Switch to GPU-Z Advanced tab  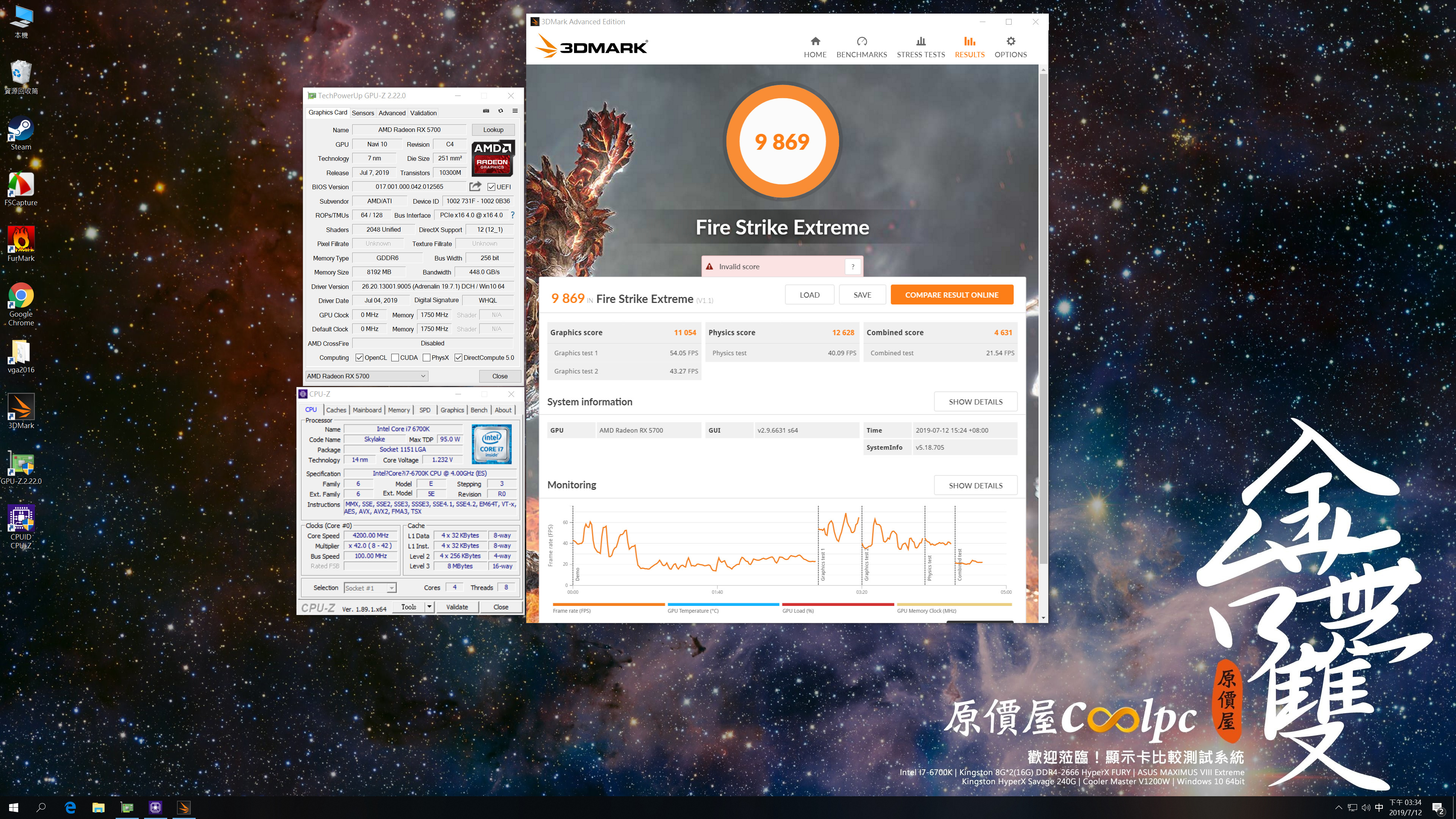coord(392,113)
